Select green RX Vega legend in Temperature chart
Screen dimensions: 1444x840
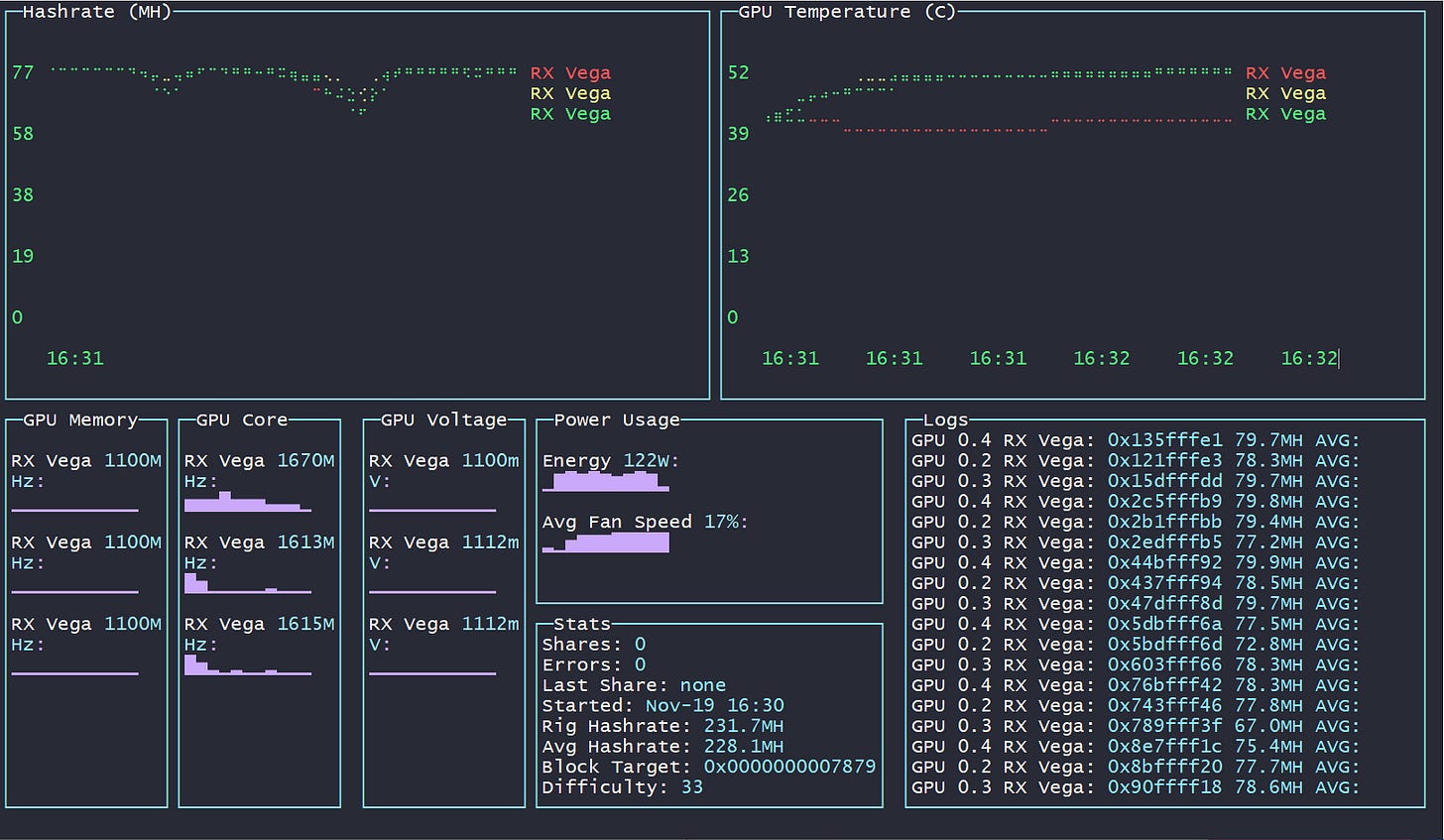(x=1285, y=114)
